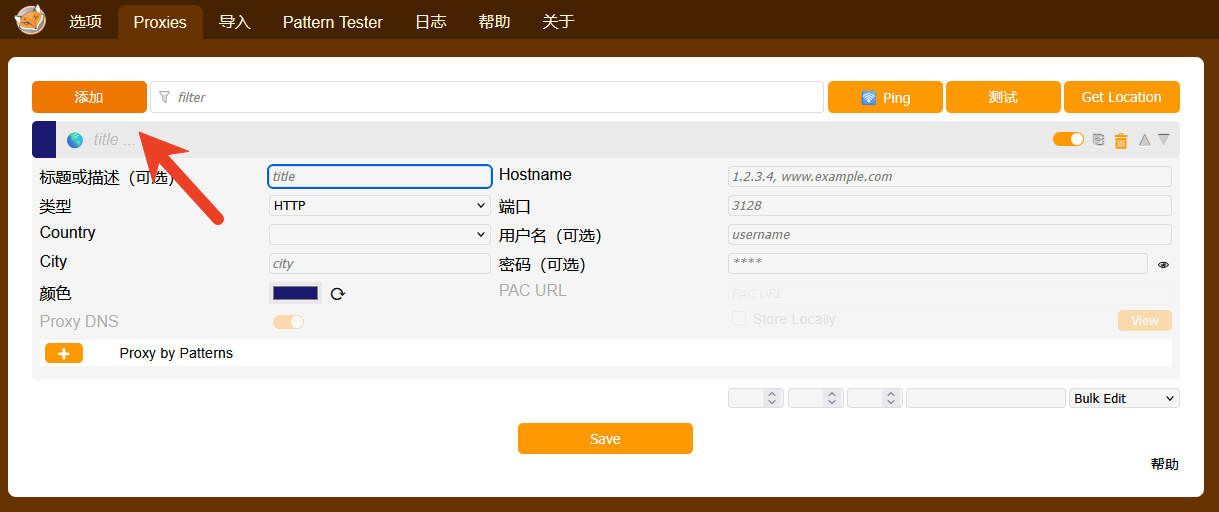This screenshot has width=1219, height=512.
Task: Open the 日志 tab
Action: point(430,22)
